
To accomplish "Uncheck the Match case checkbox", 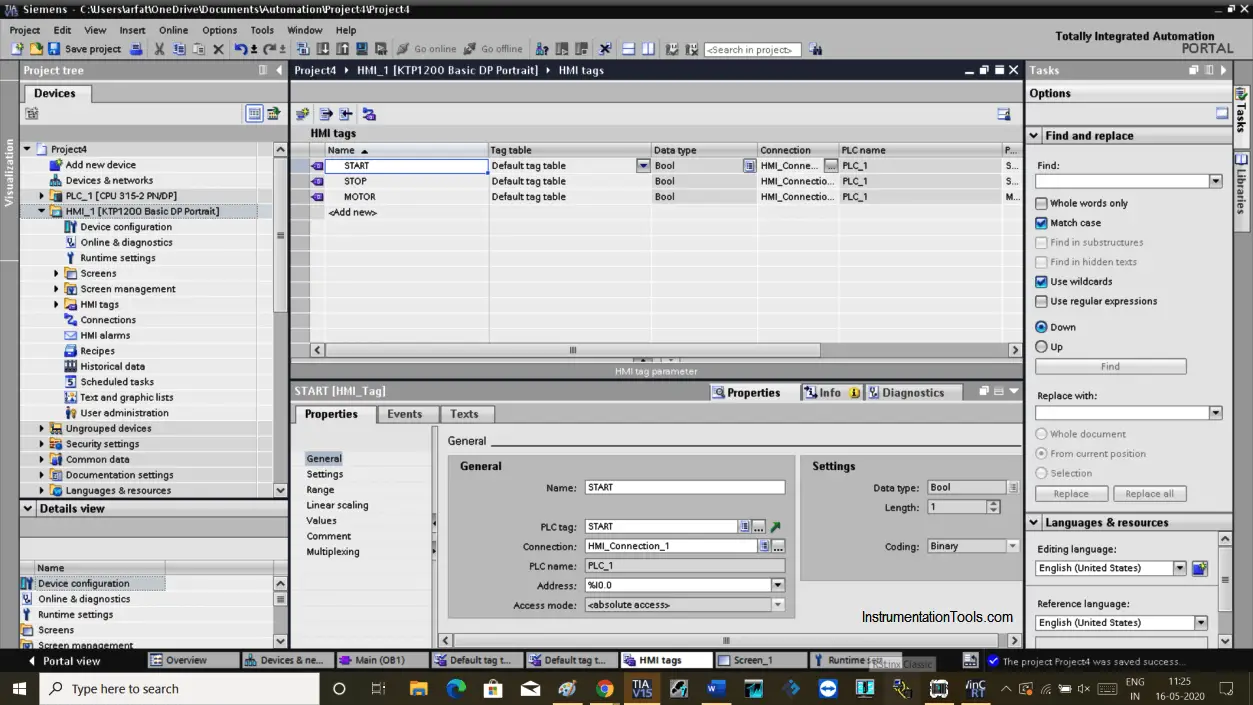I will (1042, 223).
